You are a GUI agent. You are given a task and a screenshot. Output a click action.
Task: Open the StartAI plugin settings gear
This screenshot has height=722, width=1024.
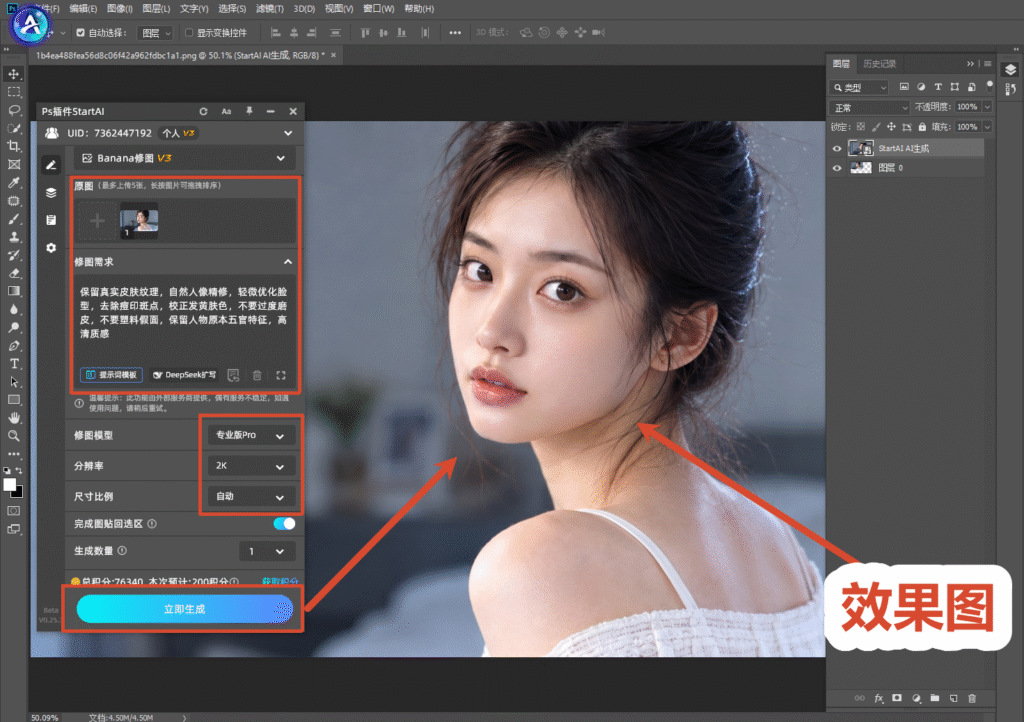pos(51,247)
